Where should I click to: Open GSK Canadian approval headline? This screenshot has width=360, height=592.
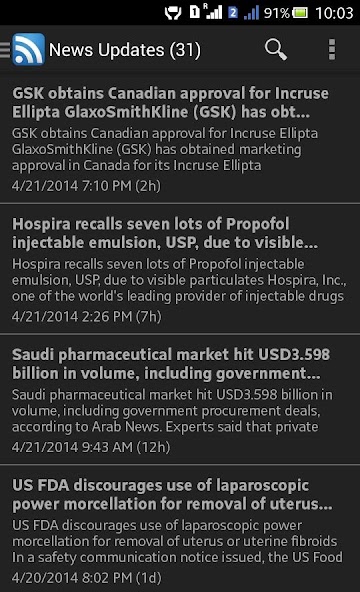click(x=170, y=103)
